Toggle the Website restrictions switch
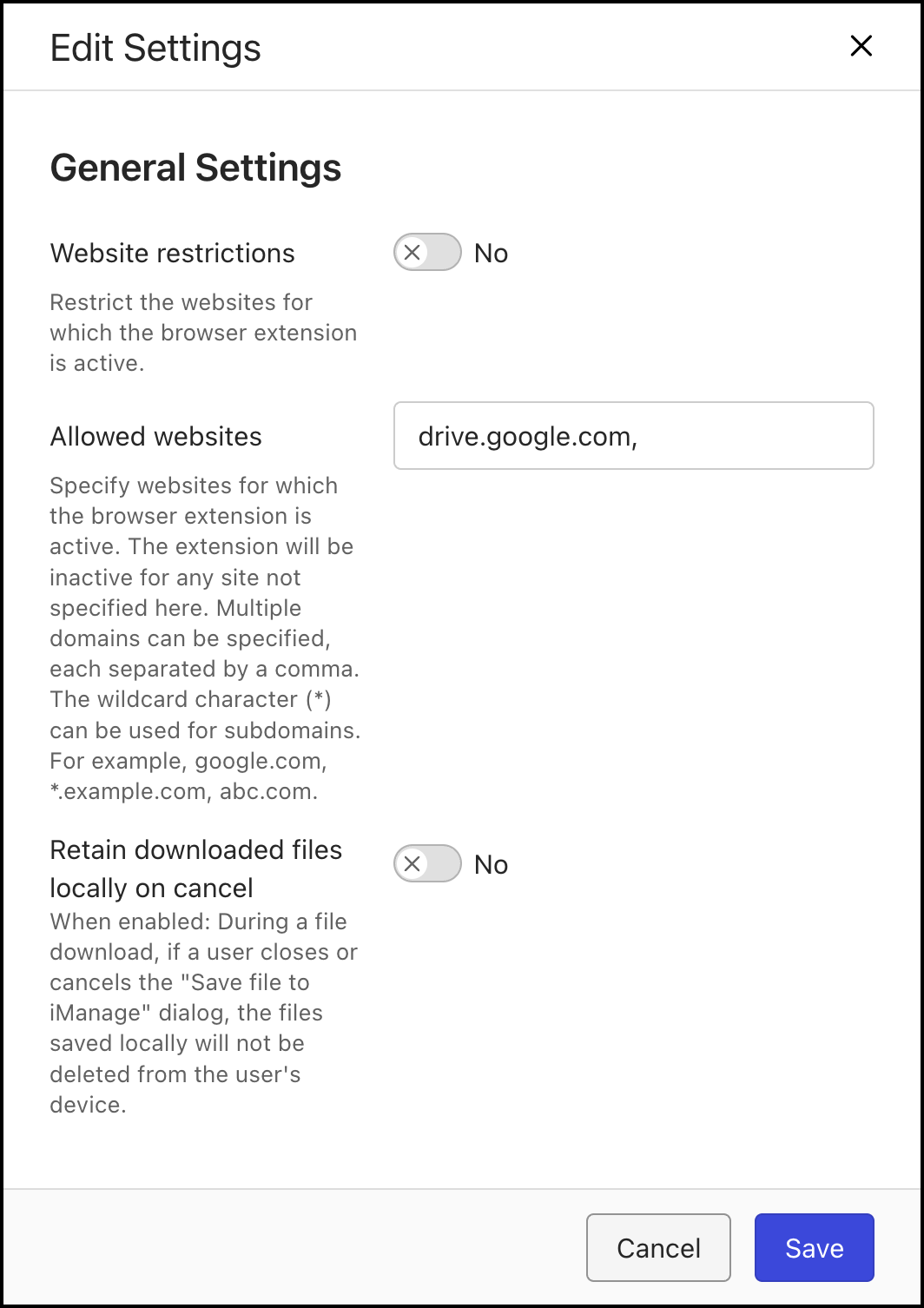Image resolution: width=924 pixels, height=1308 pixels. pyautogui.click(x=427, y=253)
